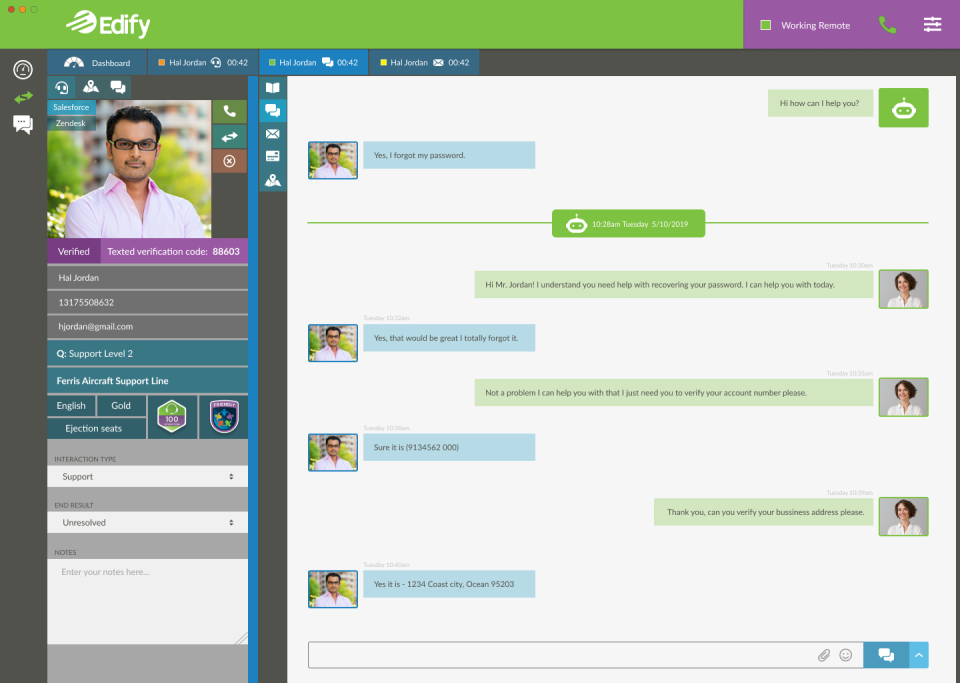Screen dimensions: 960x683
Task: Open the Interaction Type Support dropdown
Action: pyautogui.click(x=148, y=477)
